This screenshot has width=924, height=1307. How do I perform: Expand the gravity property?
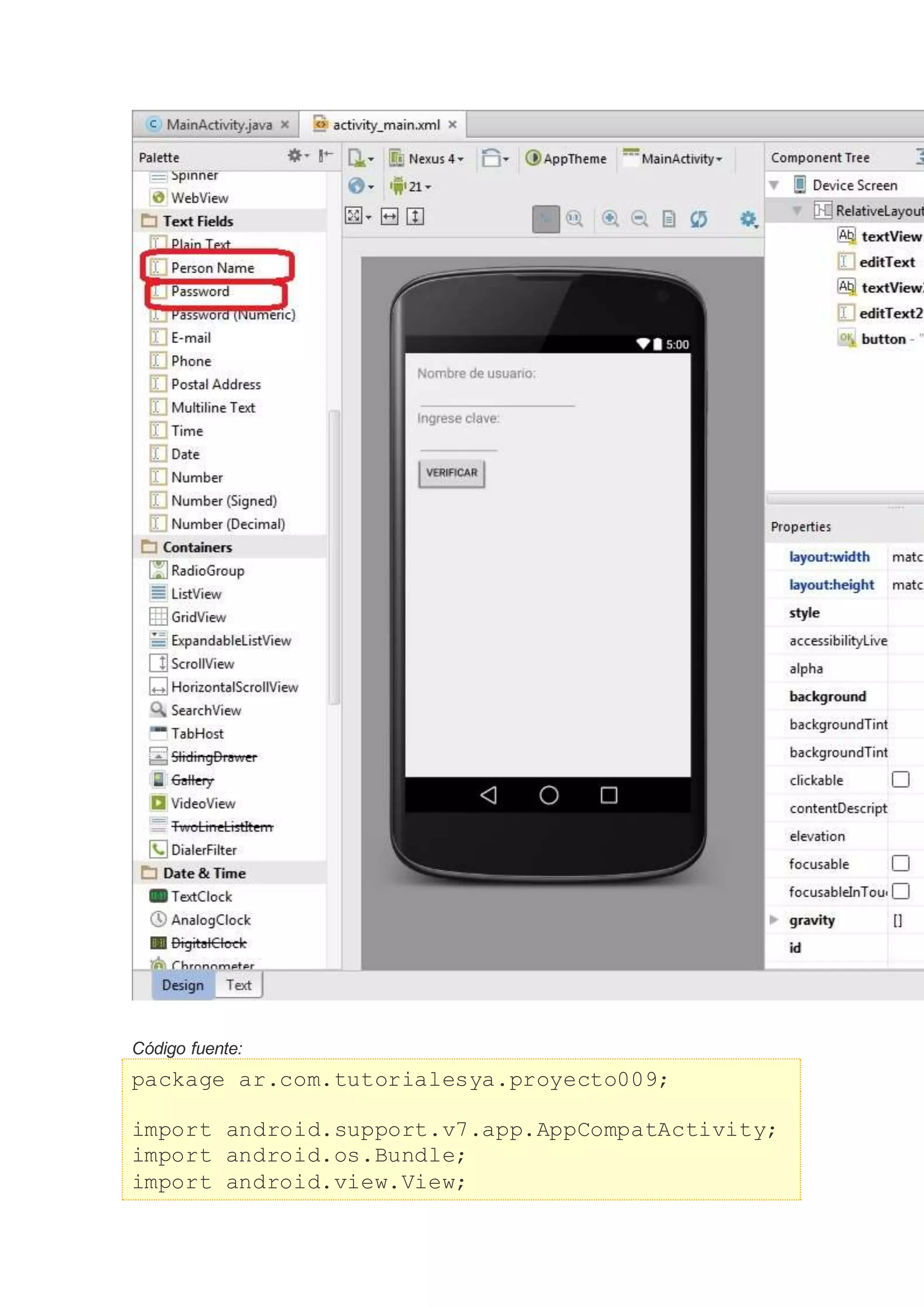pyautogui.click(x=774, y=919)
